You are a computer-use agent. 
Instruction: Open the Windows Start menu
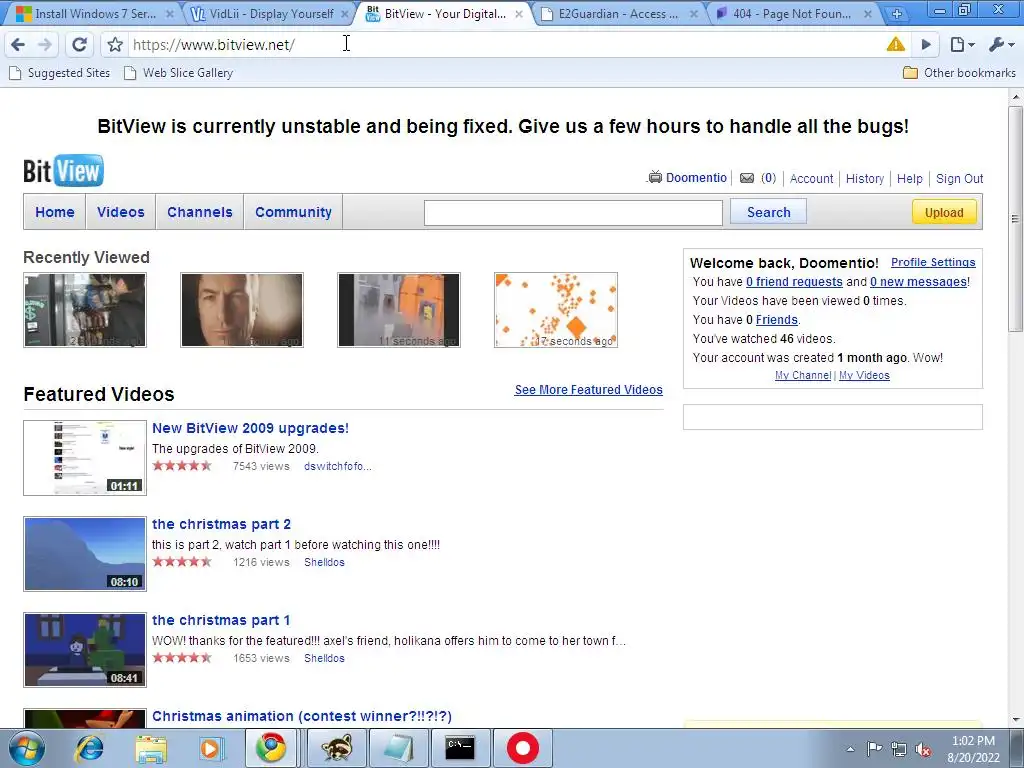[25, 748]
